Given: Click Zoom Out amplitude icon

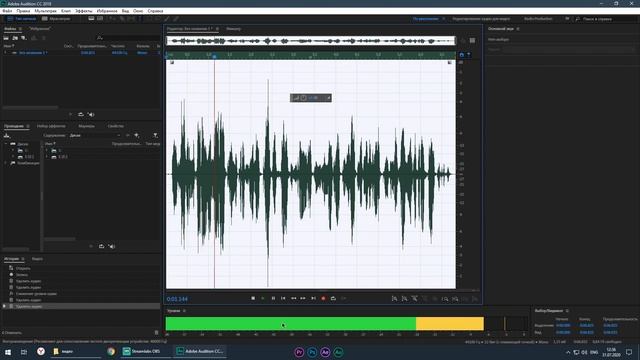Looking at the screenshot, I should pos(404,299).
